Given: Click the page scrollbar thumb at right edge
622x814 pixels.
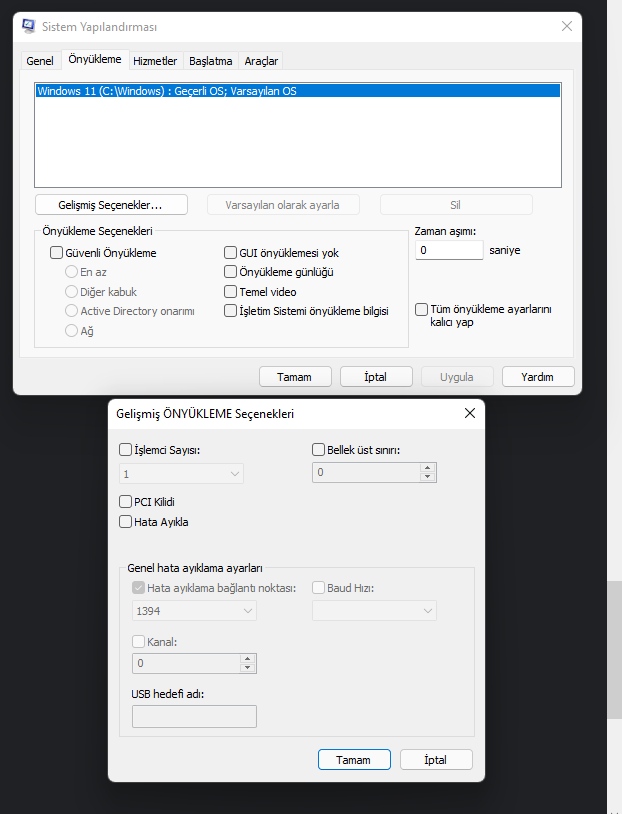Looking at the screenshot, I should pos(615,650).
